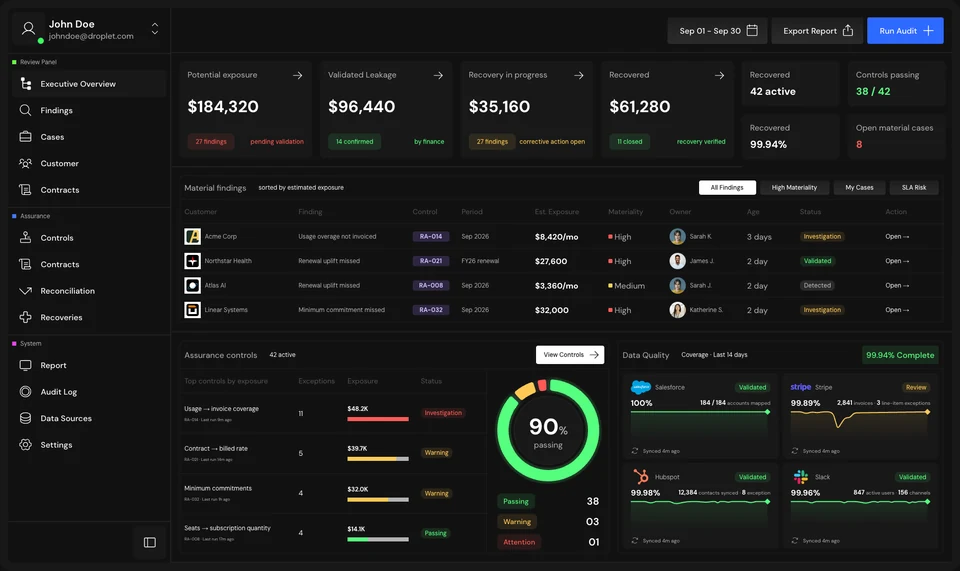Viewport: 960px width, 571px height.
Task: Click the Slack logo icon
Action: click(x=800, y=476)
